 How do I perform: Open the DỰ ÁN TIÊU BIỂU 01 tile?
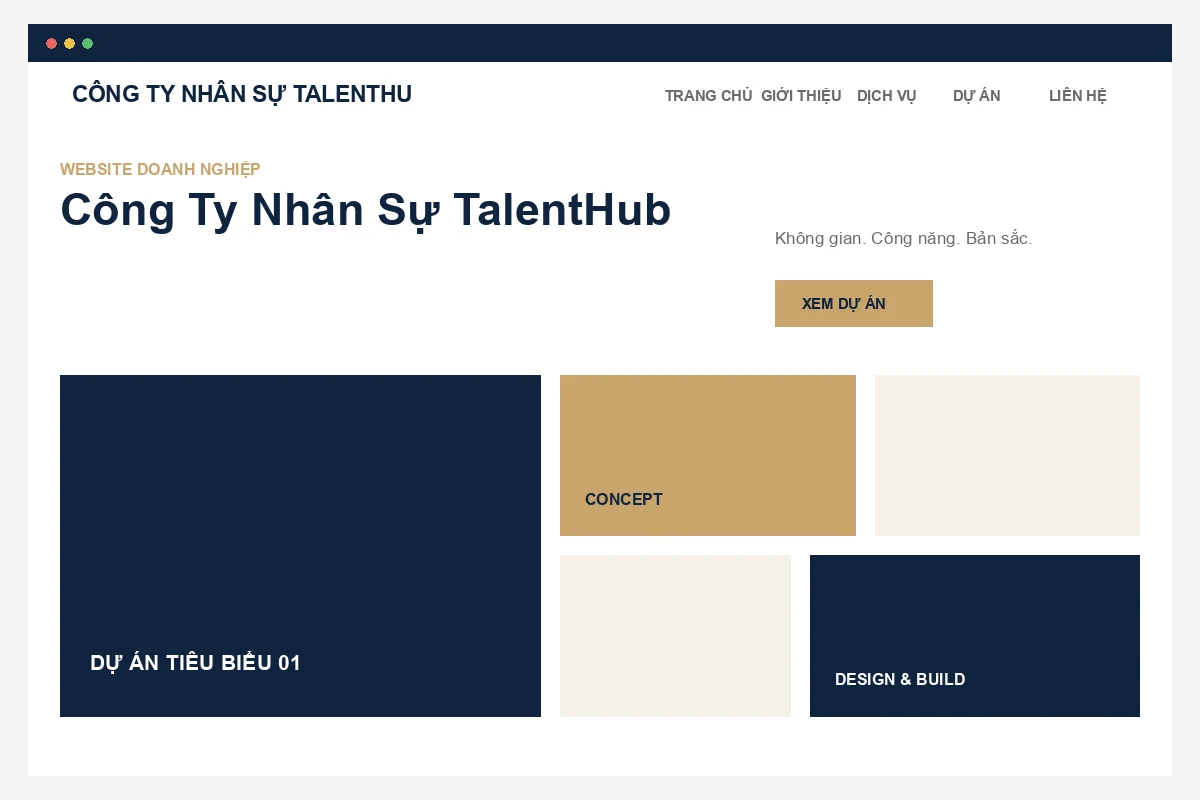(x=300, y=546)
